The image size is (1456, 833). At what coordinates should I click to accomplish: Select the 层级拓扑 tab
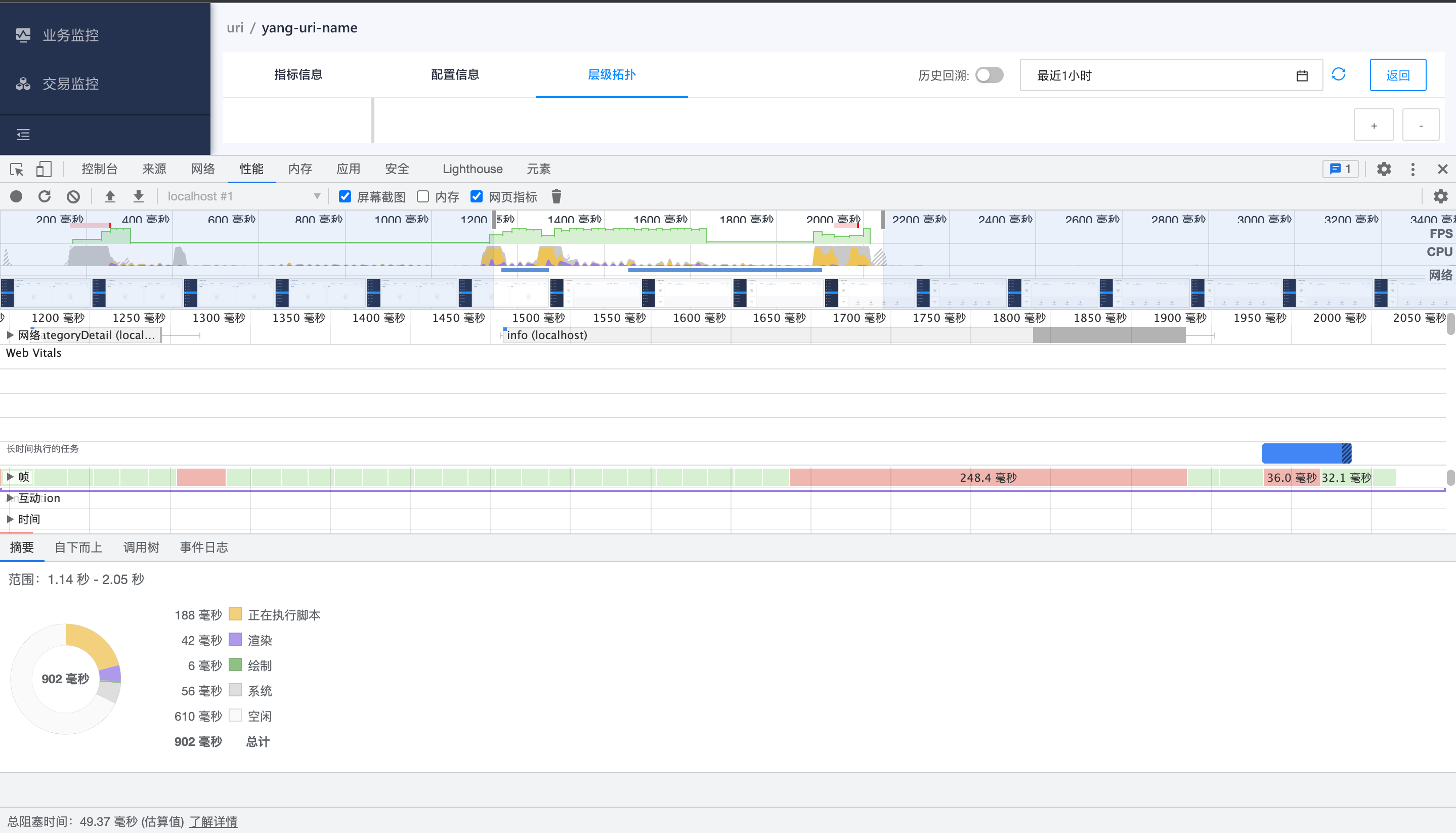point(612,74)
